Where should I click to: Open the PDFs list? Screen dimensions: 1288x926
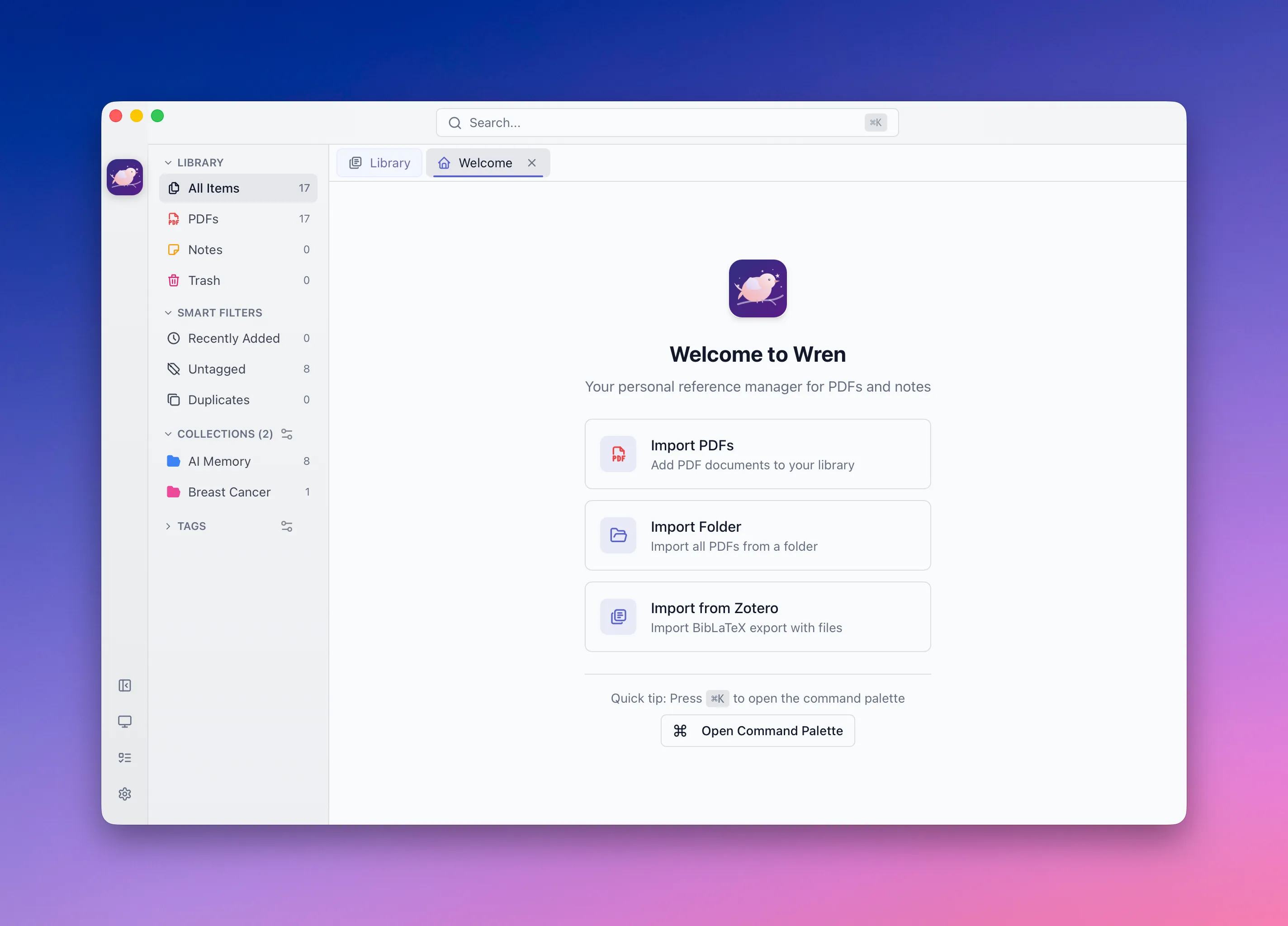point(238,218)
